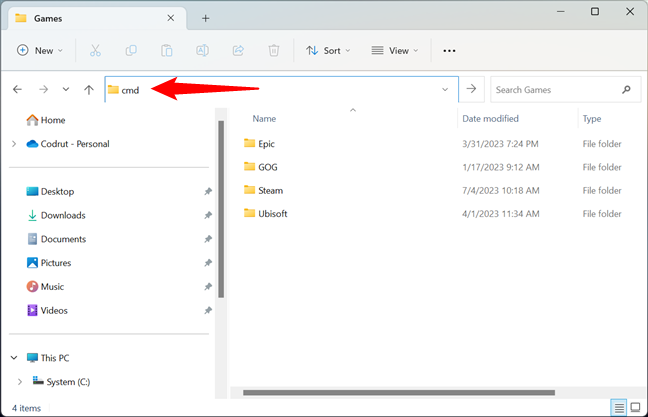Open the View layout dropdown
The height and width of the screenshot is (417, 648).
tap(395, 50)
